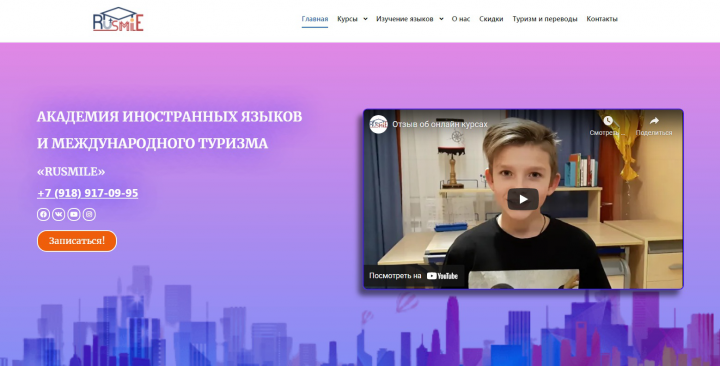Open the 'О нас' menu item
The height and width of the screenshot is (366, 720).
tap(461, 19)
